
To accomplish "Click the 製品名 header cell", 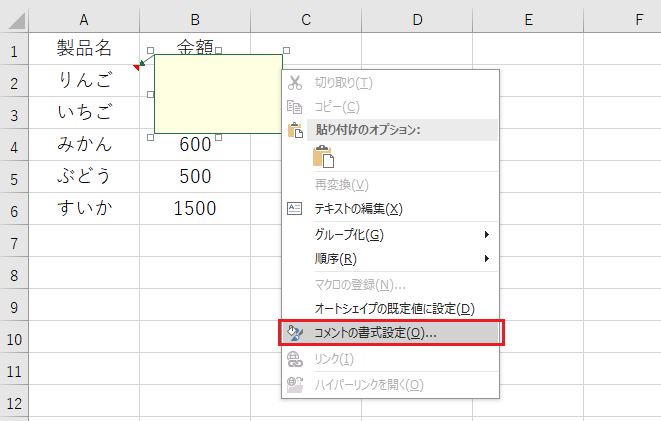I will coord(84,48).
